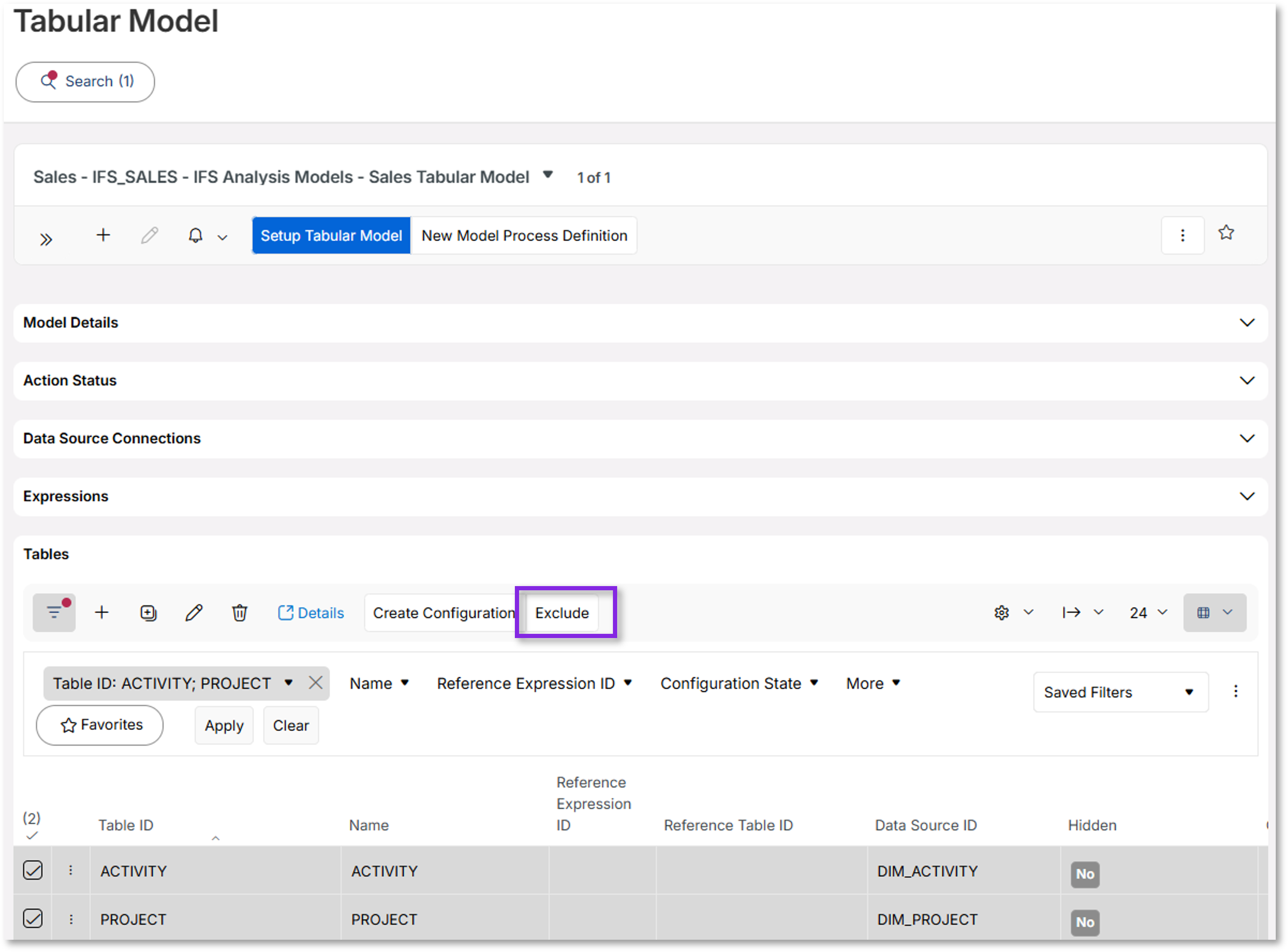
Task: Uncheck the ACTIVITY row checkbox
Action: point(33,870)
